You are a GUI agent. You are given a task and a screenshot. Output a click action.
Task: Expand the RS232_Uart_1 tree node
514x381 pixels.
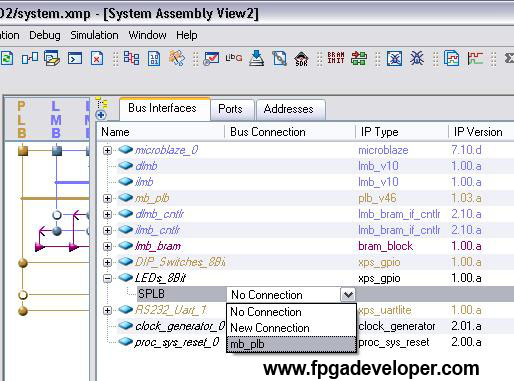tap(107, 310)
